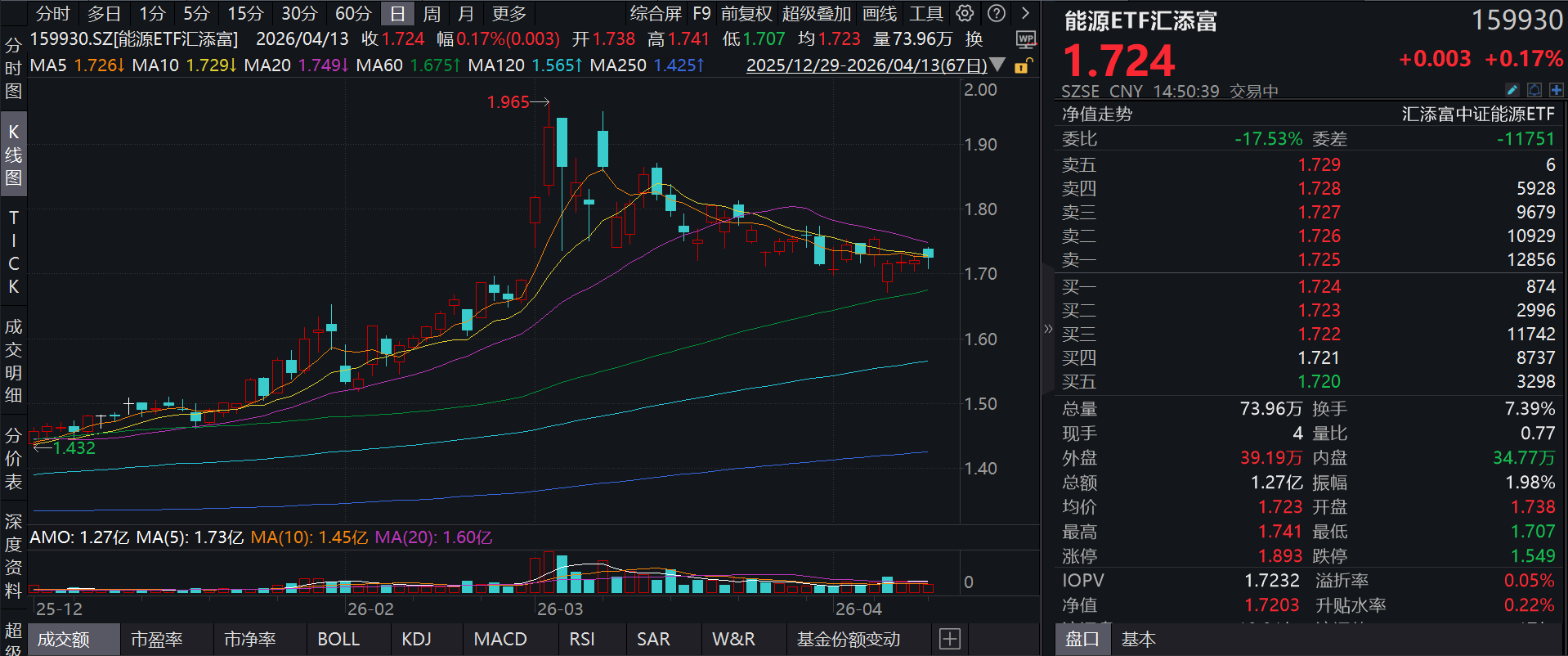Add a new indicator with plus box
The height and width of the screenshot is (656, 1568).
coord(949,639)
